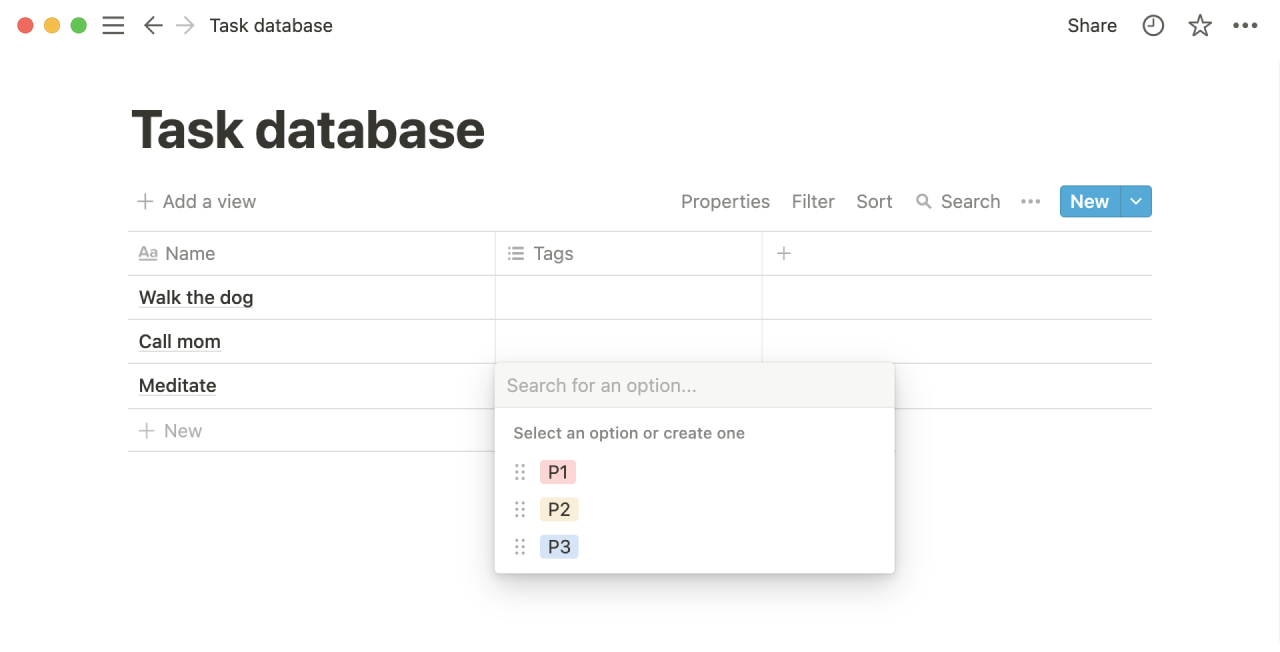The height and width of the screenshot is (652, 1280).
Task: Open the sidebar hamburger menu
Action: (x=114, y=26)
